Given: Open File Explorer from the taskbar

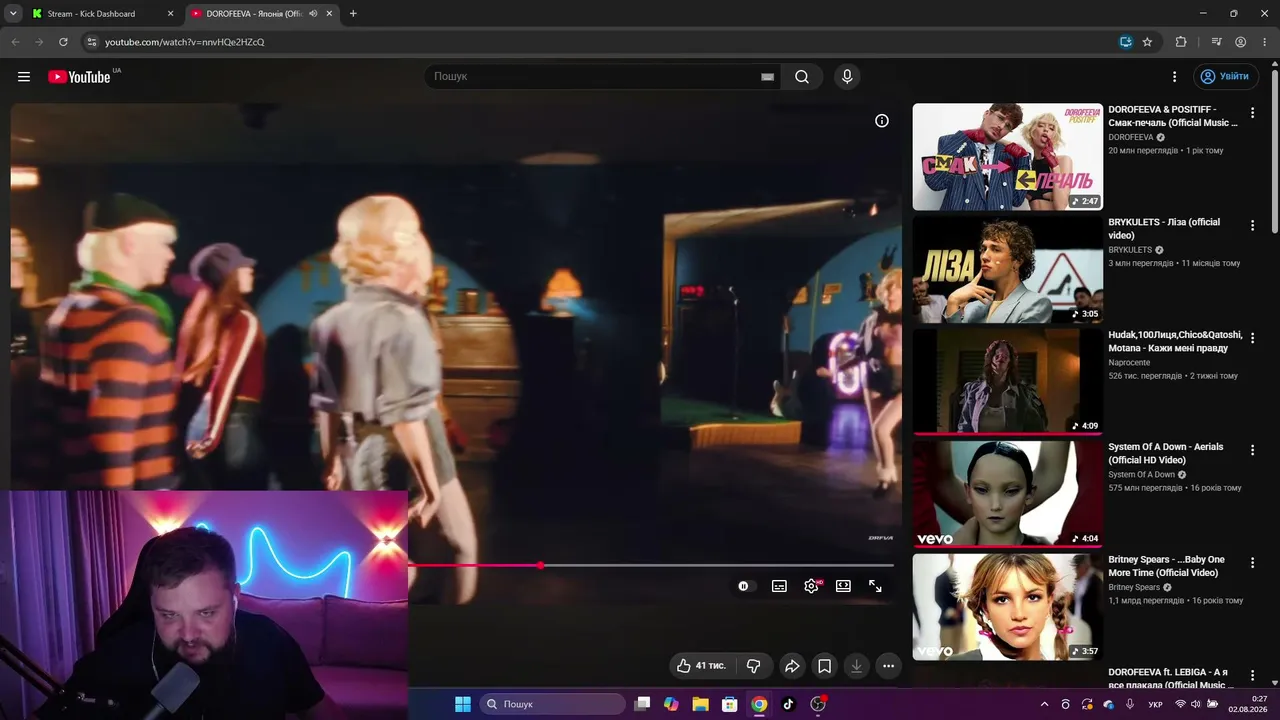Looking at the screenshot, I should pyautogui.click(x=700, y=704).
